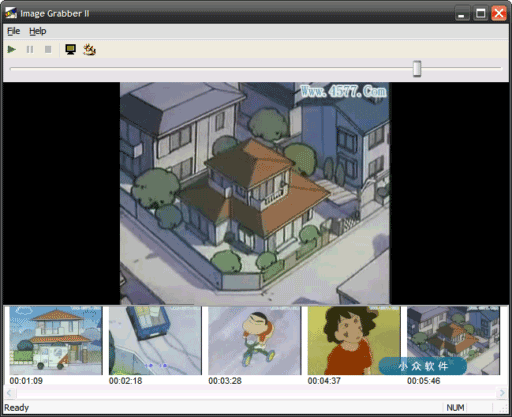Minimize the Image Grabber II window
The width and height of the screenshot is (512, 417).
pyautogui.click(x=462, y=14)
